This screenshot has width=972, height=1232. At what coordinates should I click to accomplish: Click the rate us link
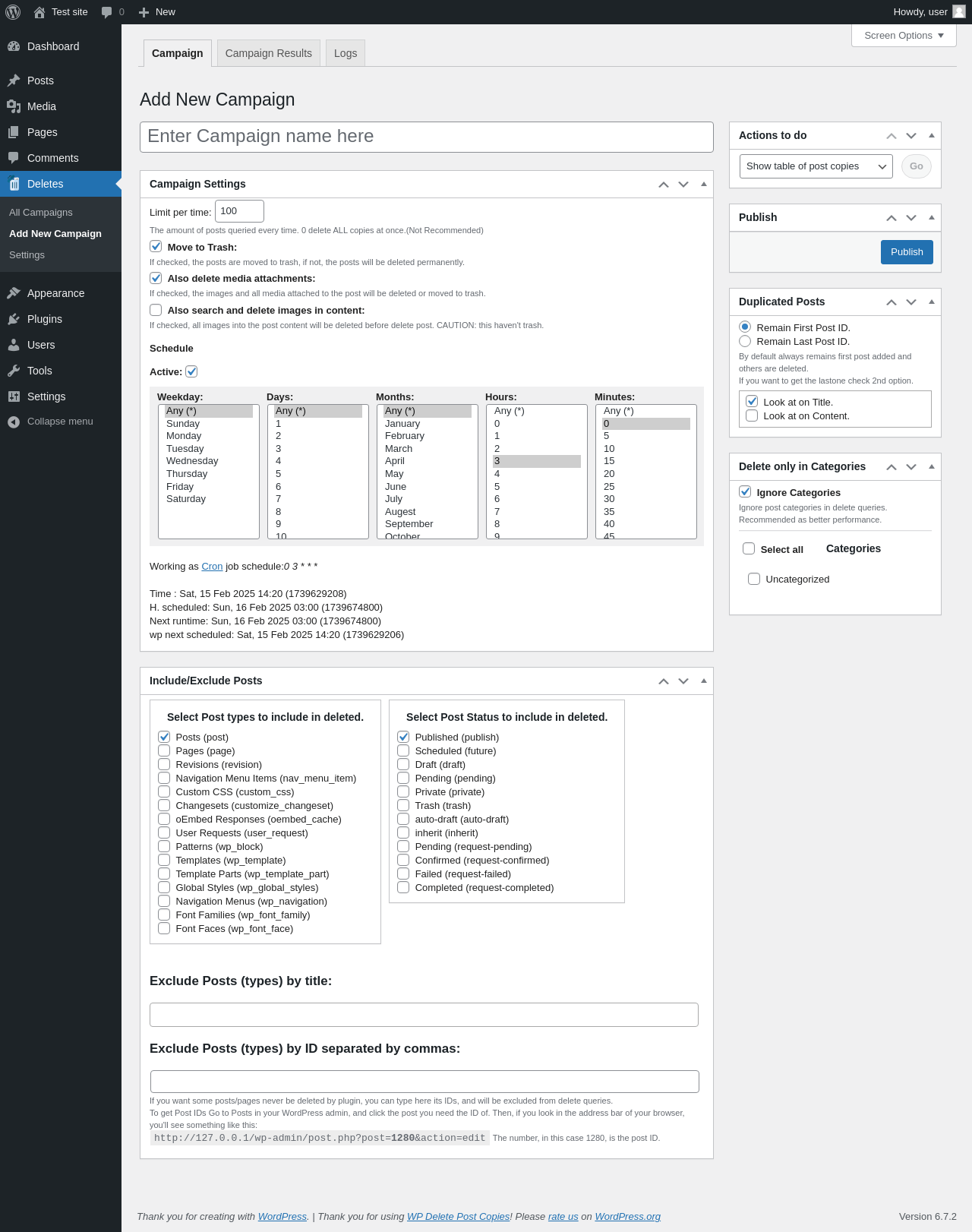tap(563, 1217)
